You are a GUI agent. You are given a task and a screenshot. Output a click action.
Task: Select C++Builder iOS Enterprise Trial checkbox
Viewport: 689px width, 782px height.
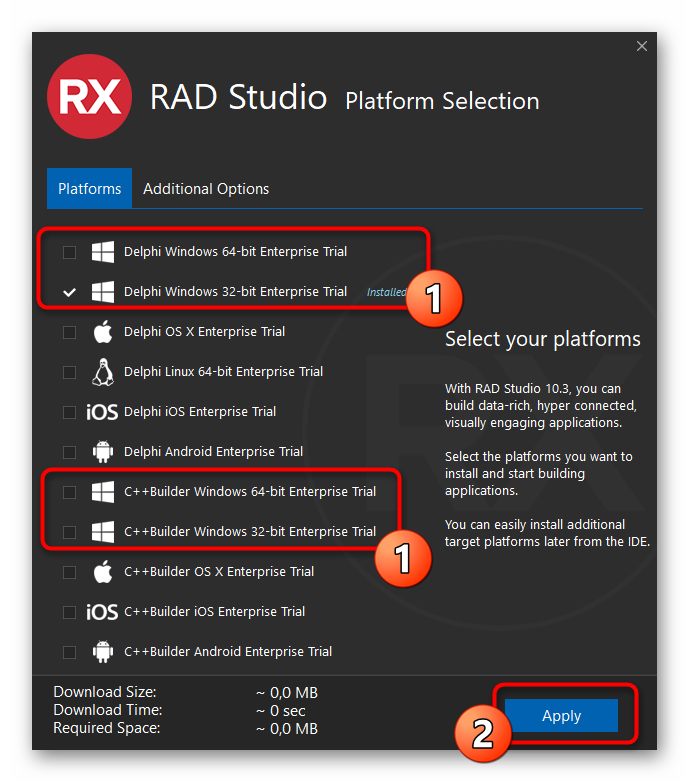point(69,612)
